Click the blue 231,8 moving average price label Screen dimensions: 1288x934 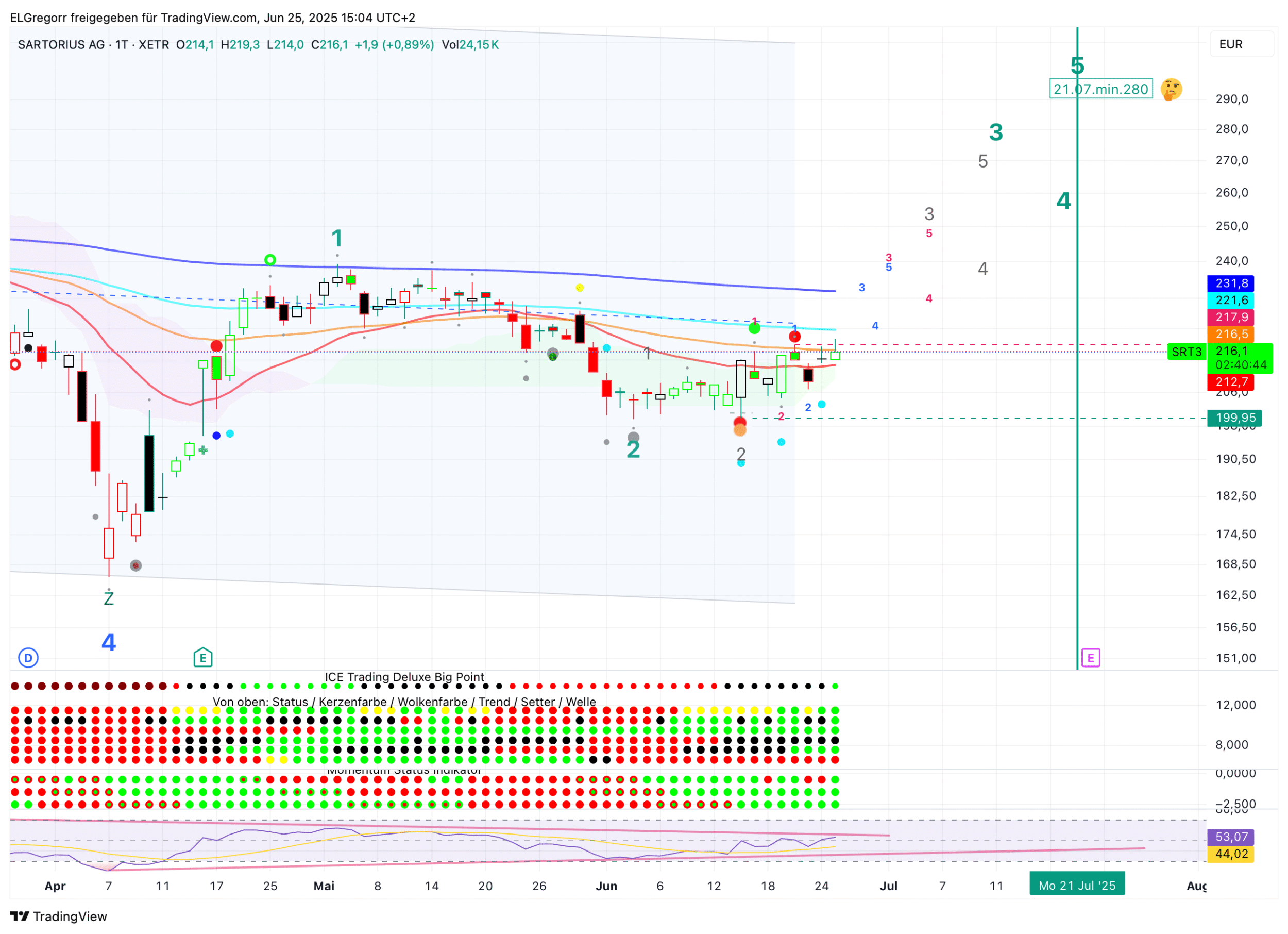(1231, 283)
